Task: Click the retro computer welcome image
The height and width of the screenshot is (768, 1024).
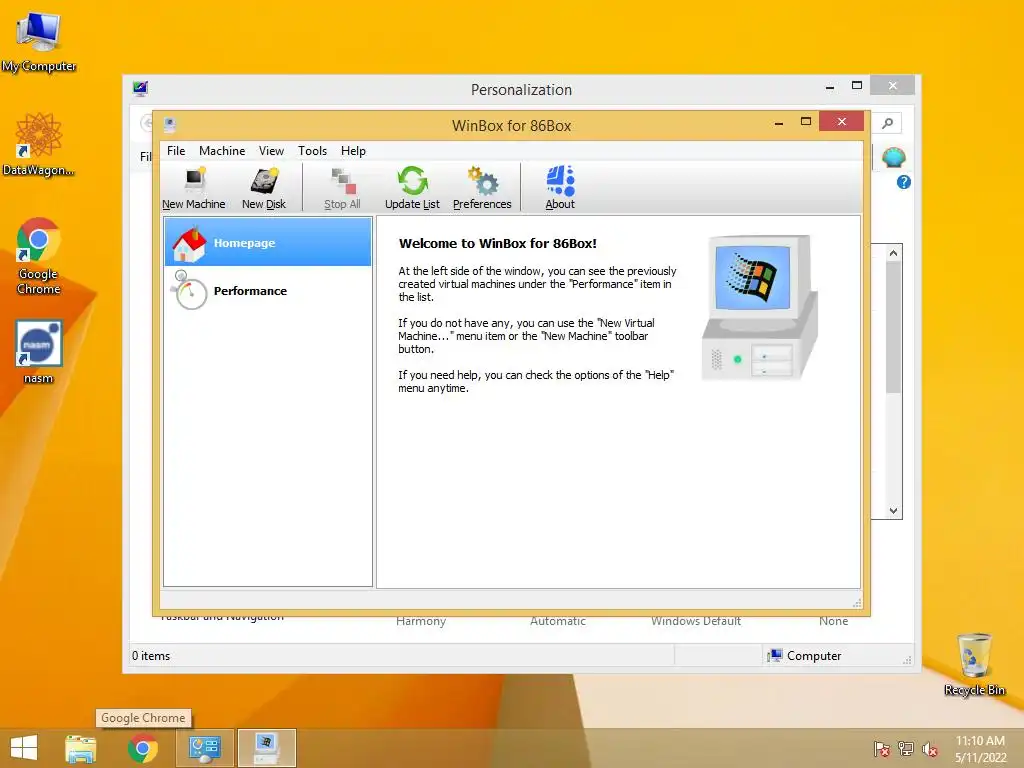Action: (x=760, y=307)
